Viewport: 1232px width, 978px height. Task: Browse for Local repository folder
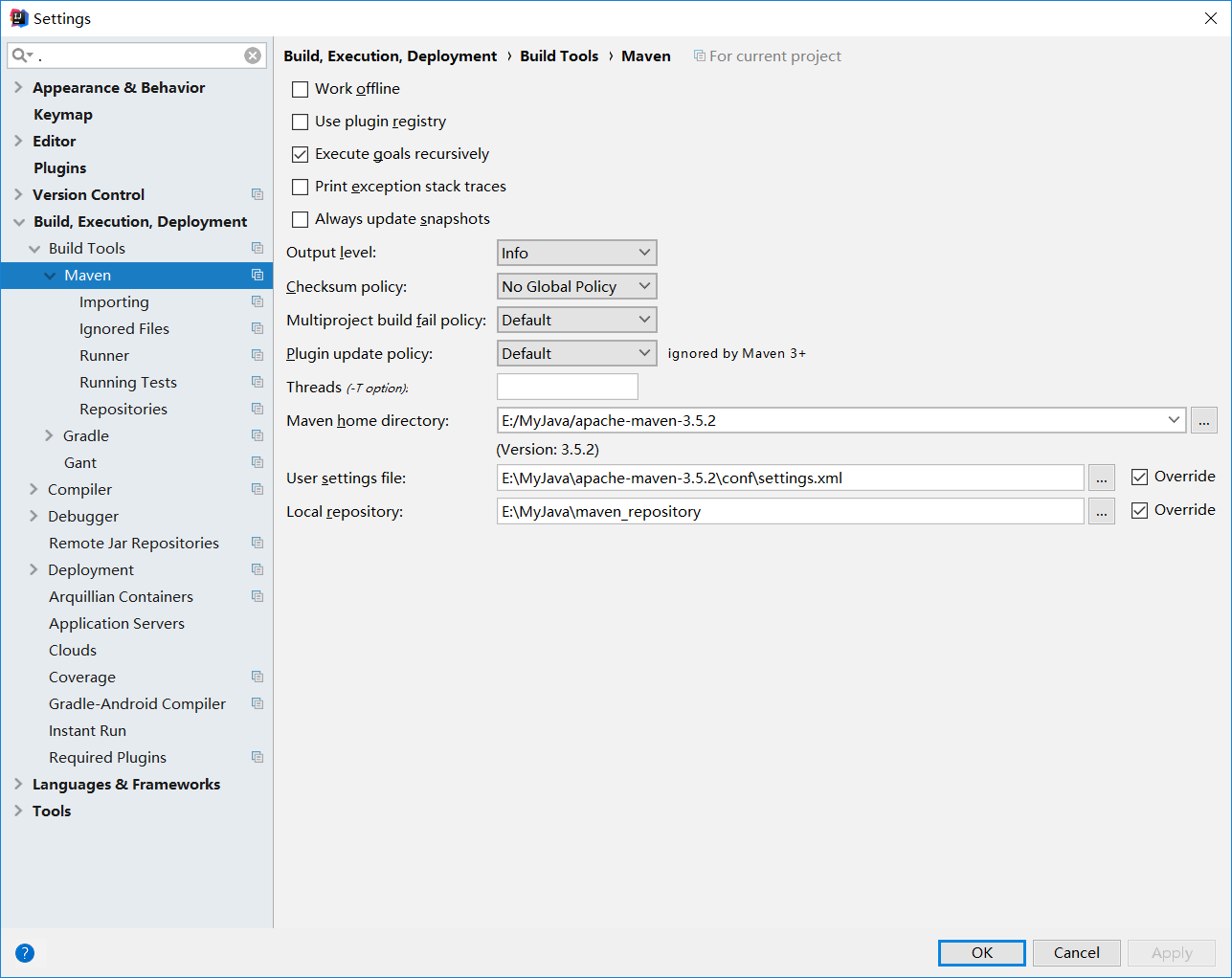[1102, 511]
